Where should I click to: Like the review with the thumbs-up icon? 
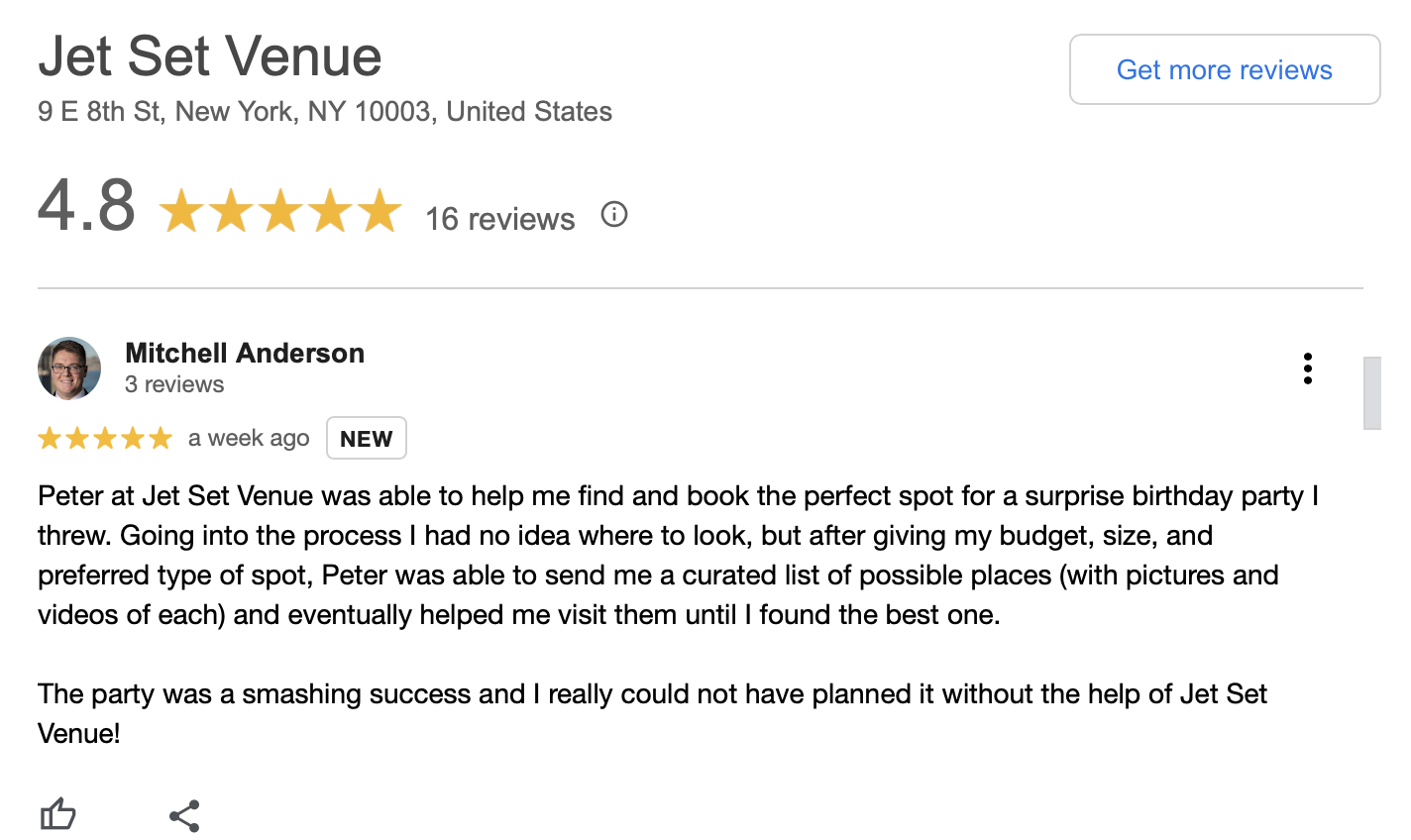58,815
